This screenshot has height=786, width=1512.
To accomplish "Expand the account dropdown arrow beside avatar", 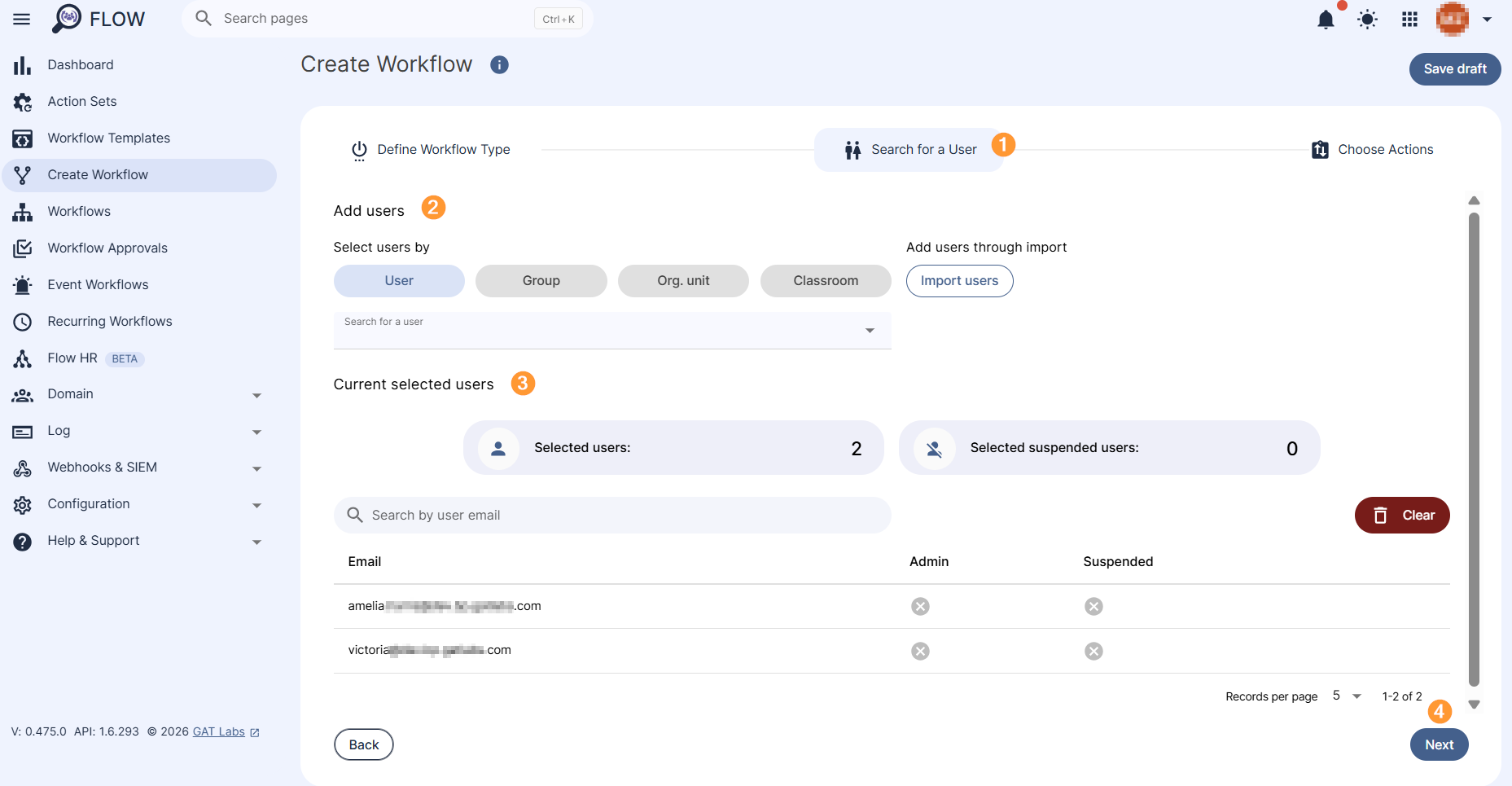I will pos(1488,20).
